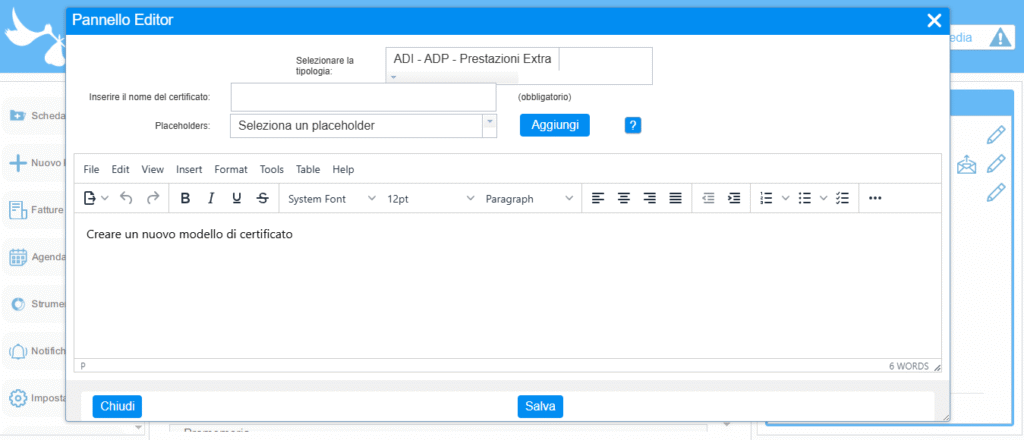The height and width of the screenshot is (440, 1024).
Task: Open the blue question mark help
Action: (632, 125)
